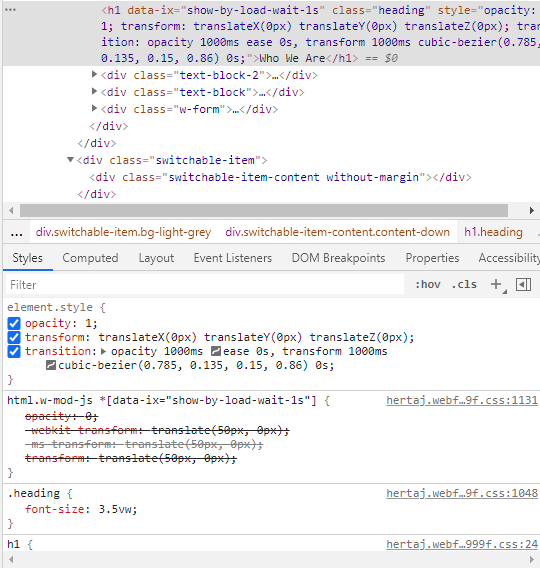Viewport: 540px width, 568px height.
Task: Click the left arrow of DOM scrollbar
Action: tap(11, 210)
